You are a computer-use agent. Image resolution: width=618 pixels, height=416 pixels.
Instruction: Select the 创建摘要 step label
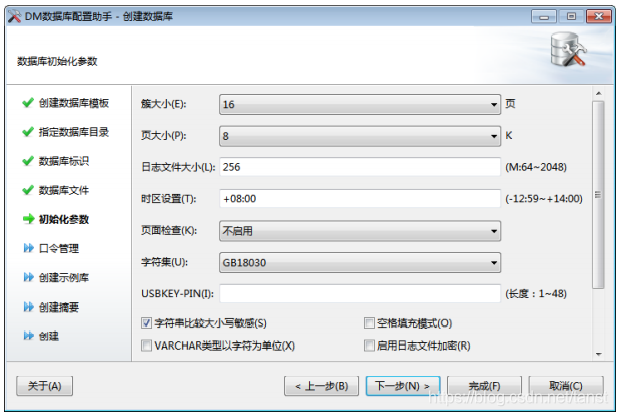click(x=59, y=307)
